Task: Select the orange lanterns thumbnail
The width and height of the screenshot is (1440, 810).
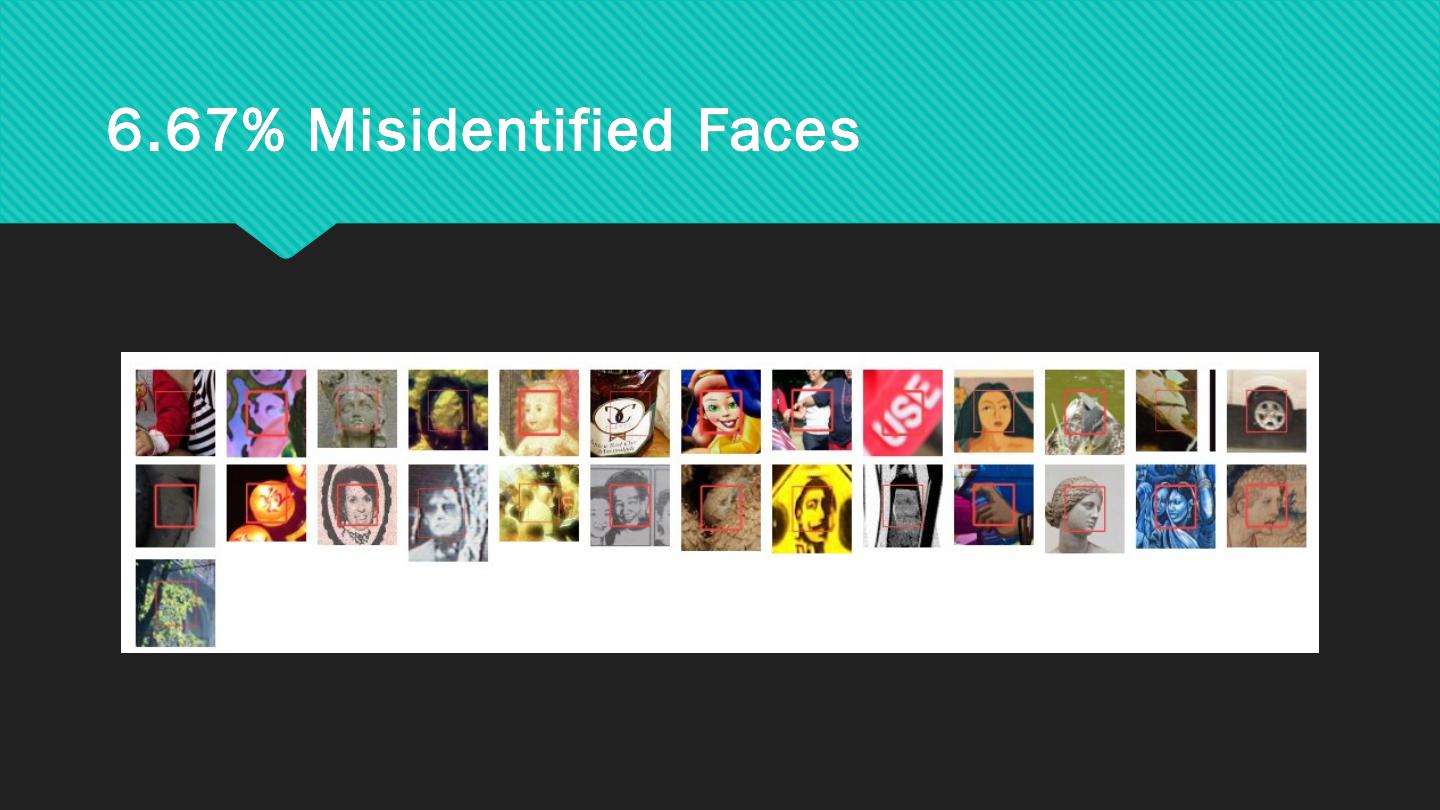Action: (x=266, y=503)
